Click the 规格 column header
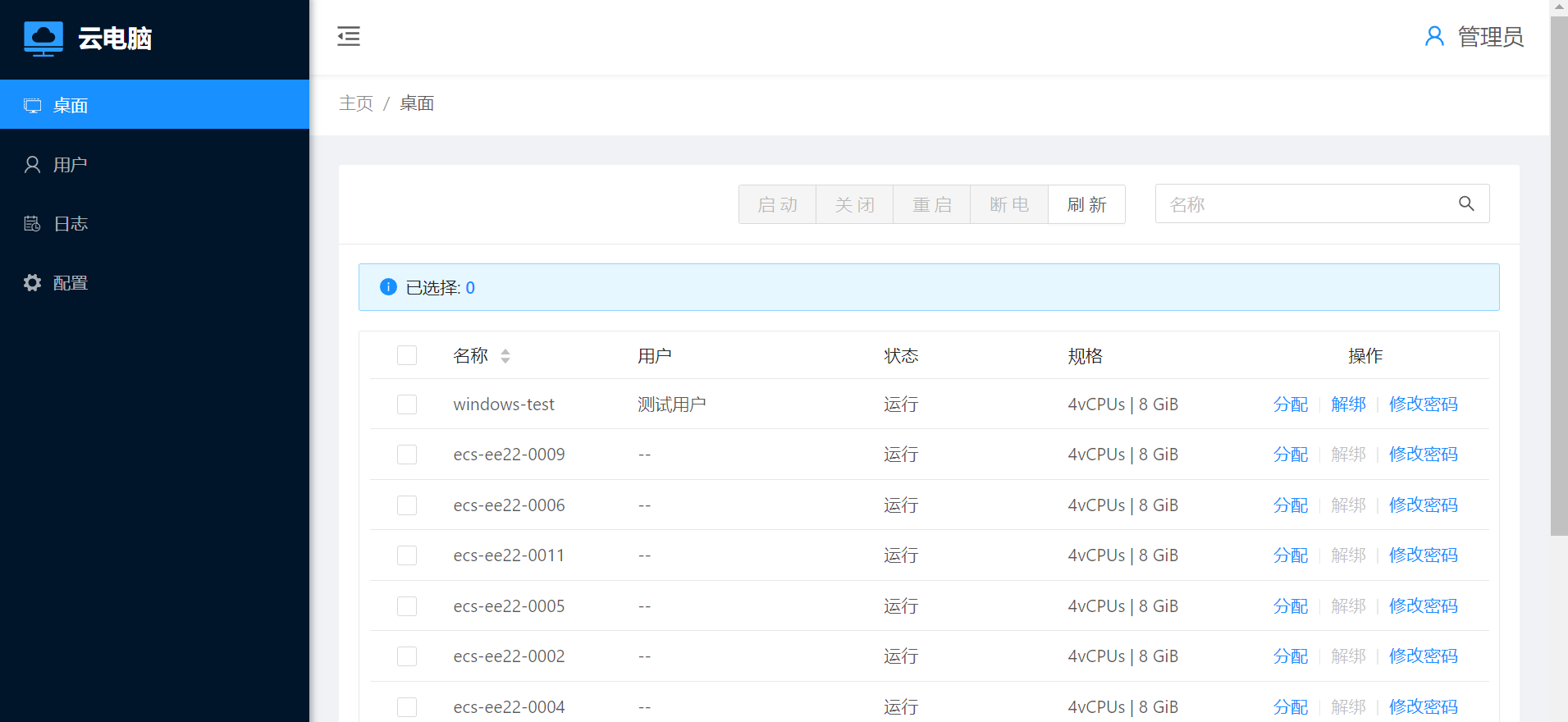1568x722 pixels. [x=1086, y=356]
